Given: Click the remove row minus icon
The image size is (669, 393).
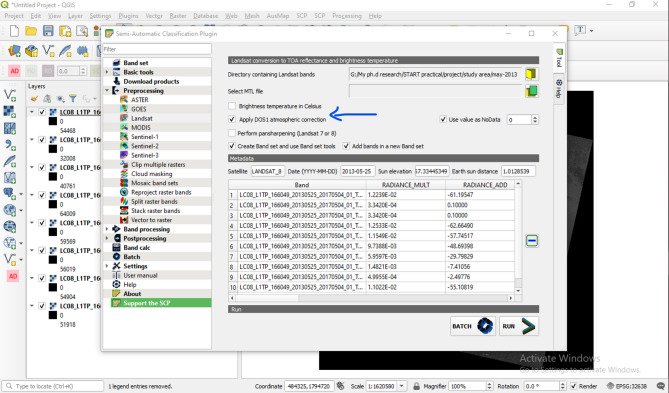Looking at the screenshot, I should (532, 241).
